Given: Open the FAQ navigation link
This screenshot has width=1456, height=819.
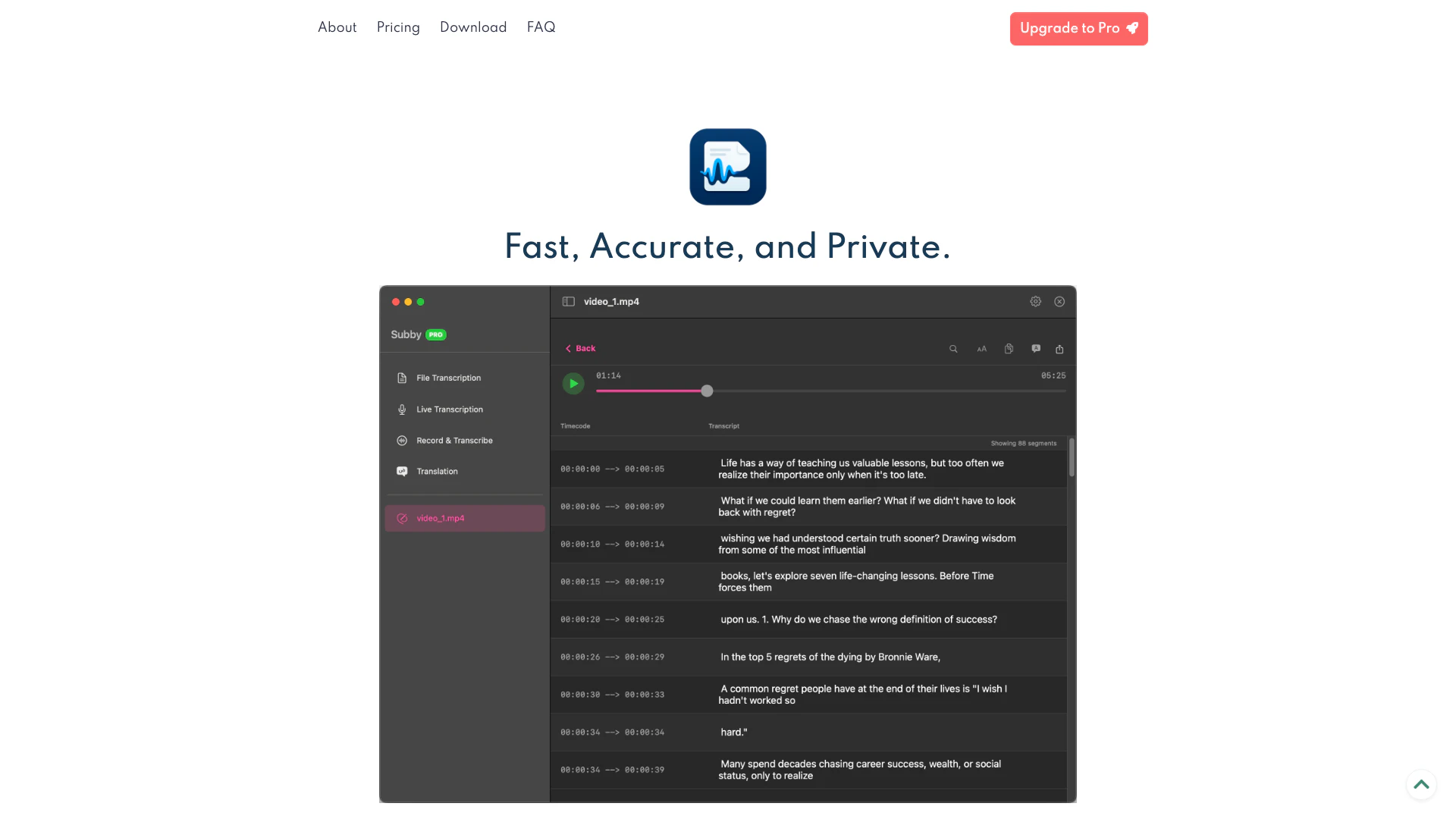Looking at the screenshot, I should 541,27.
